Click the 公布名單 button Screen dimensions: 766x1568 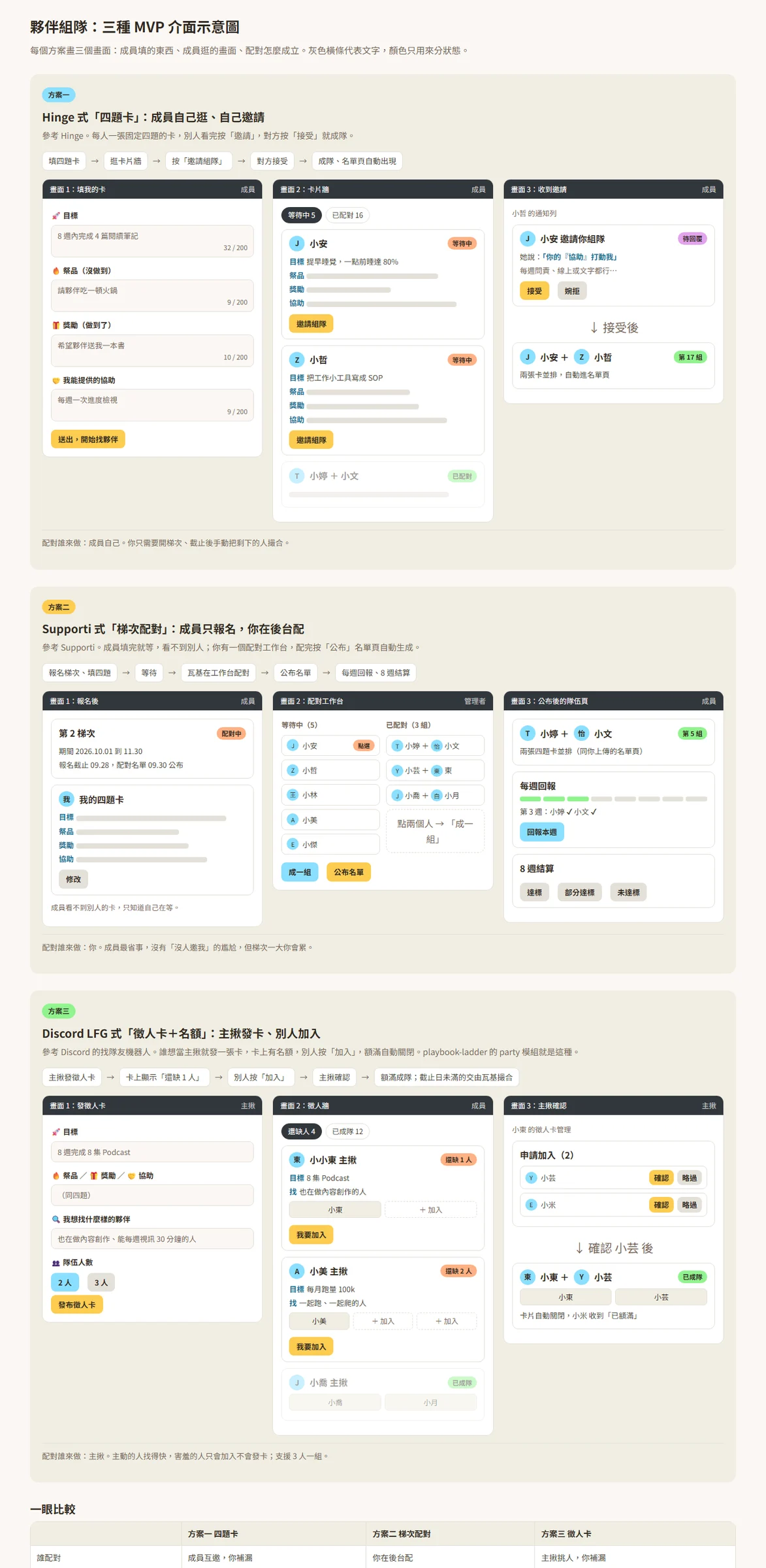tap(349, 872)
